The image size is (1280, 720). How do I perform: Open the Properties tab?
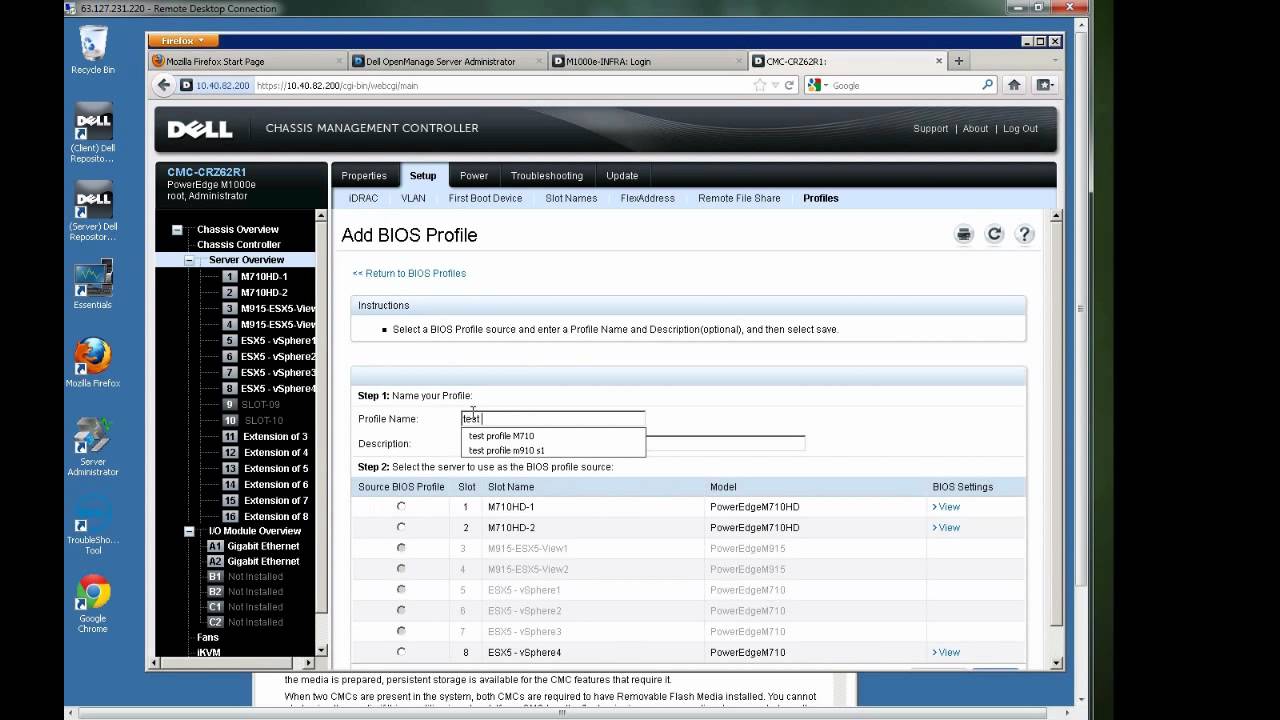pyautogui.click(x=364, y=175)
